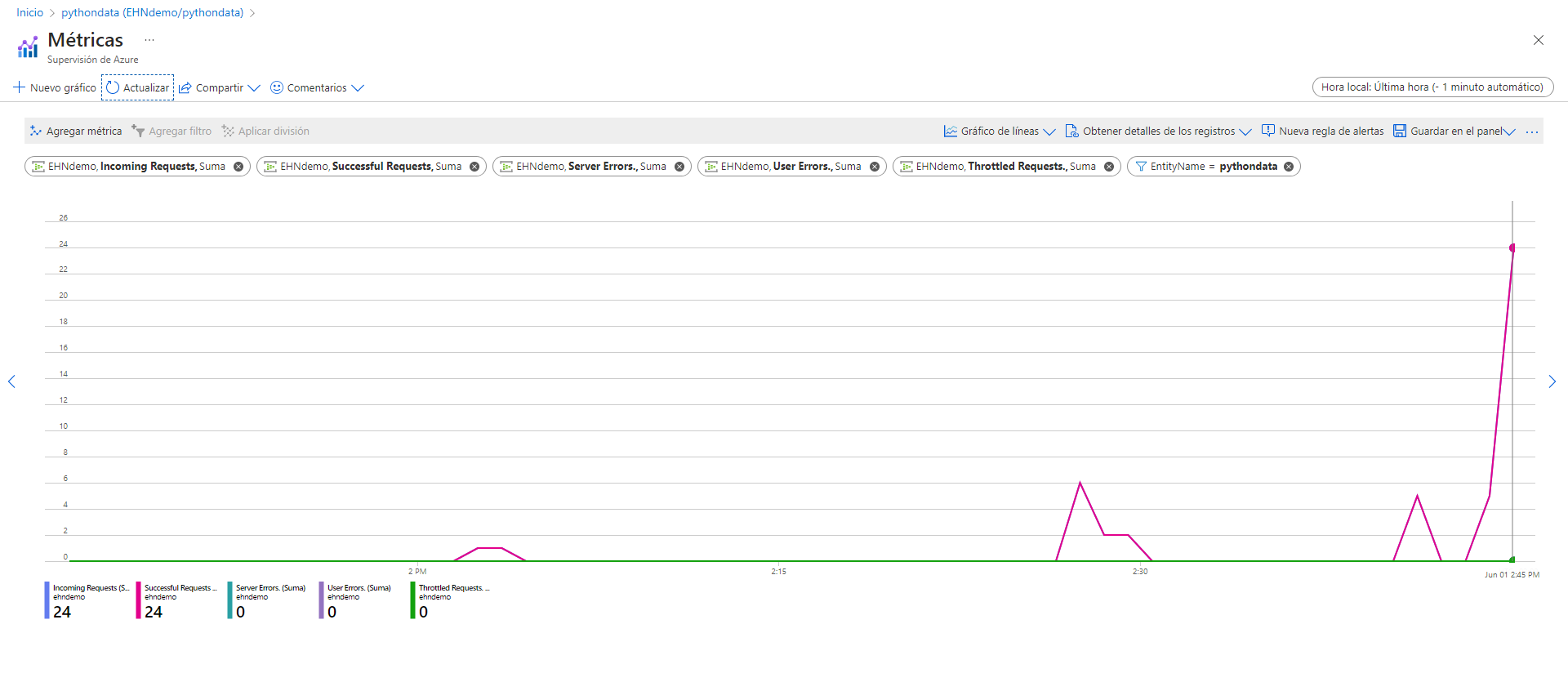
Task: Remove the Throttled Requests metric chip
Action: pos(1109,167)
